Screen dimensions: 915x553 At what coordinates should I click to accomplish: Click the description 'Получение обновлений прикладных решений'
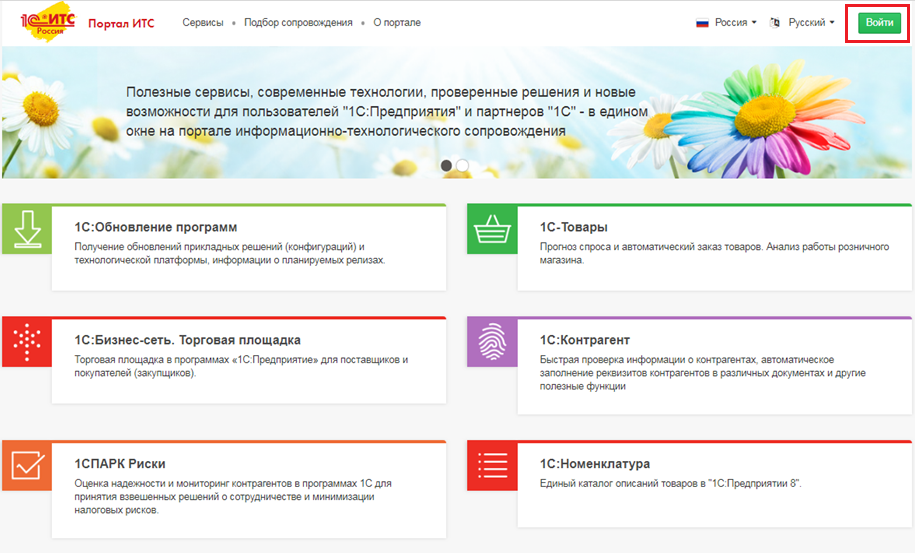point(229,253)
